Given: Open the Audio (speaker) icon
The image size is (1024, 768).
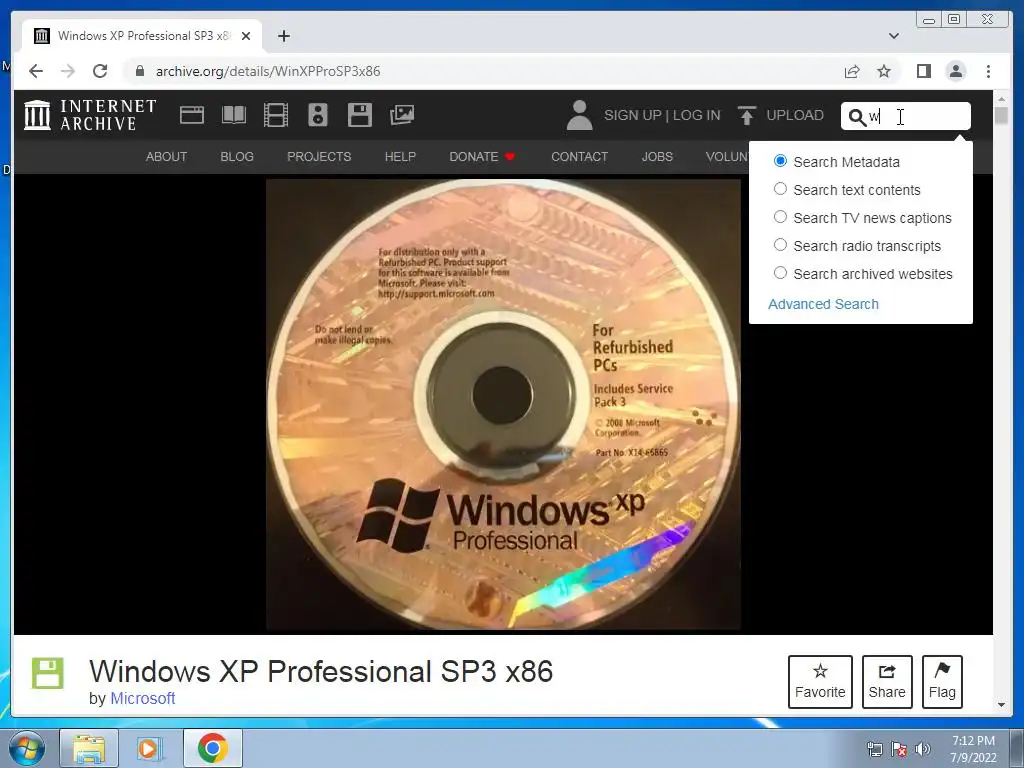Looking at the screenshot, I should click(317, 115).
